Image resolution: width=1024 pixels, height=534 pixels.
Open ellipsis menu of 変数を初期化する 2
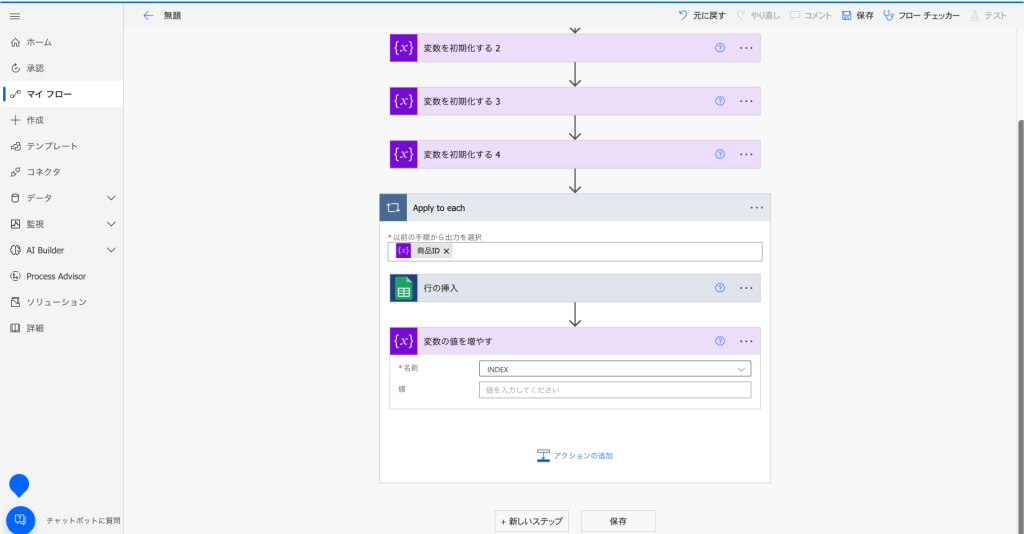(x=746, y=48)
